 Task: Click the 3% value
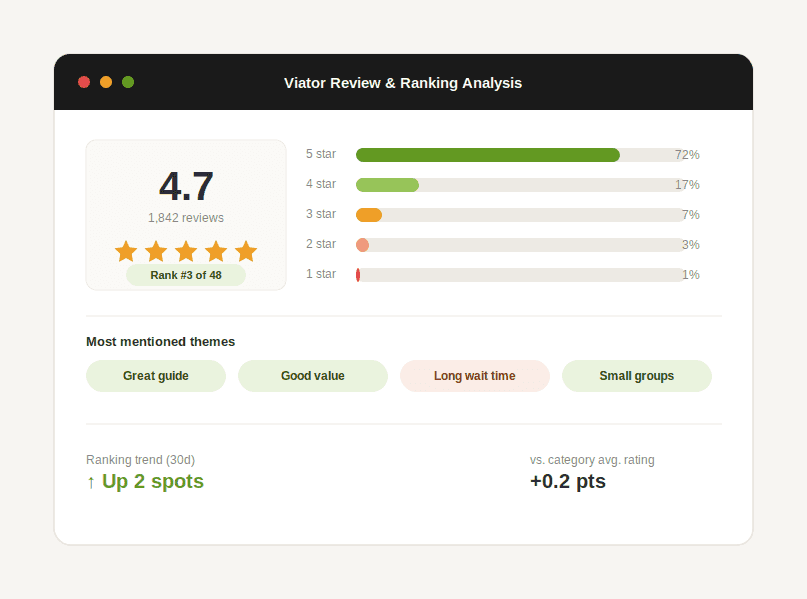click(691, 245)
